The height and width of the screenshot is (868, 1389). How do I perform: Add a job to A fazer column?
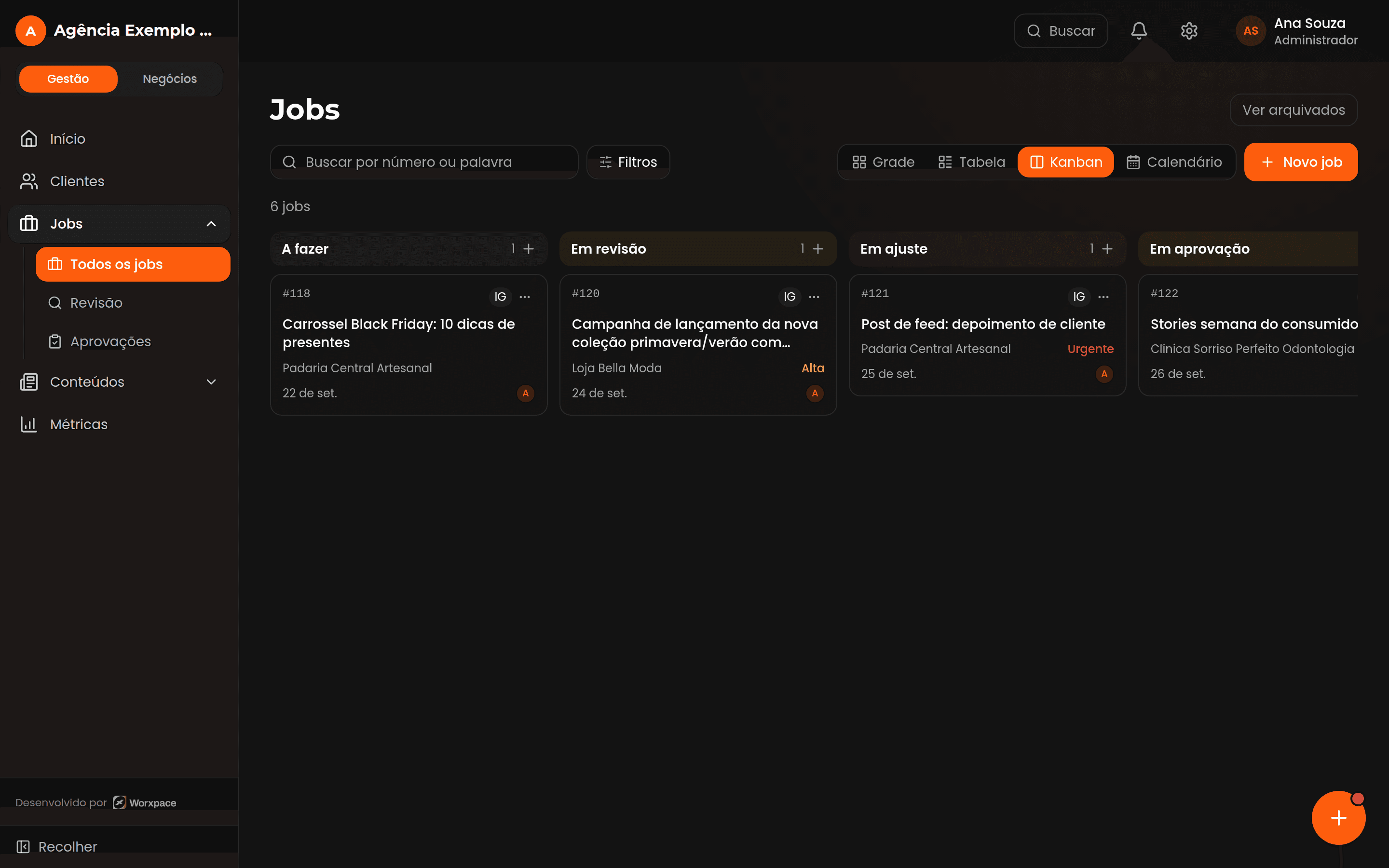click(x=529, y=248)
